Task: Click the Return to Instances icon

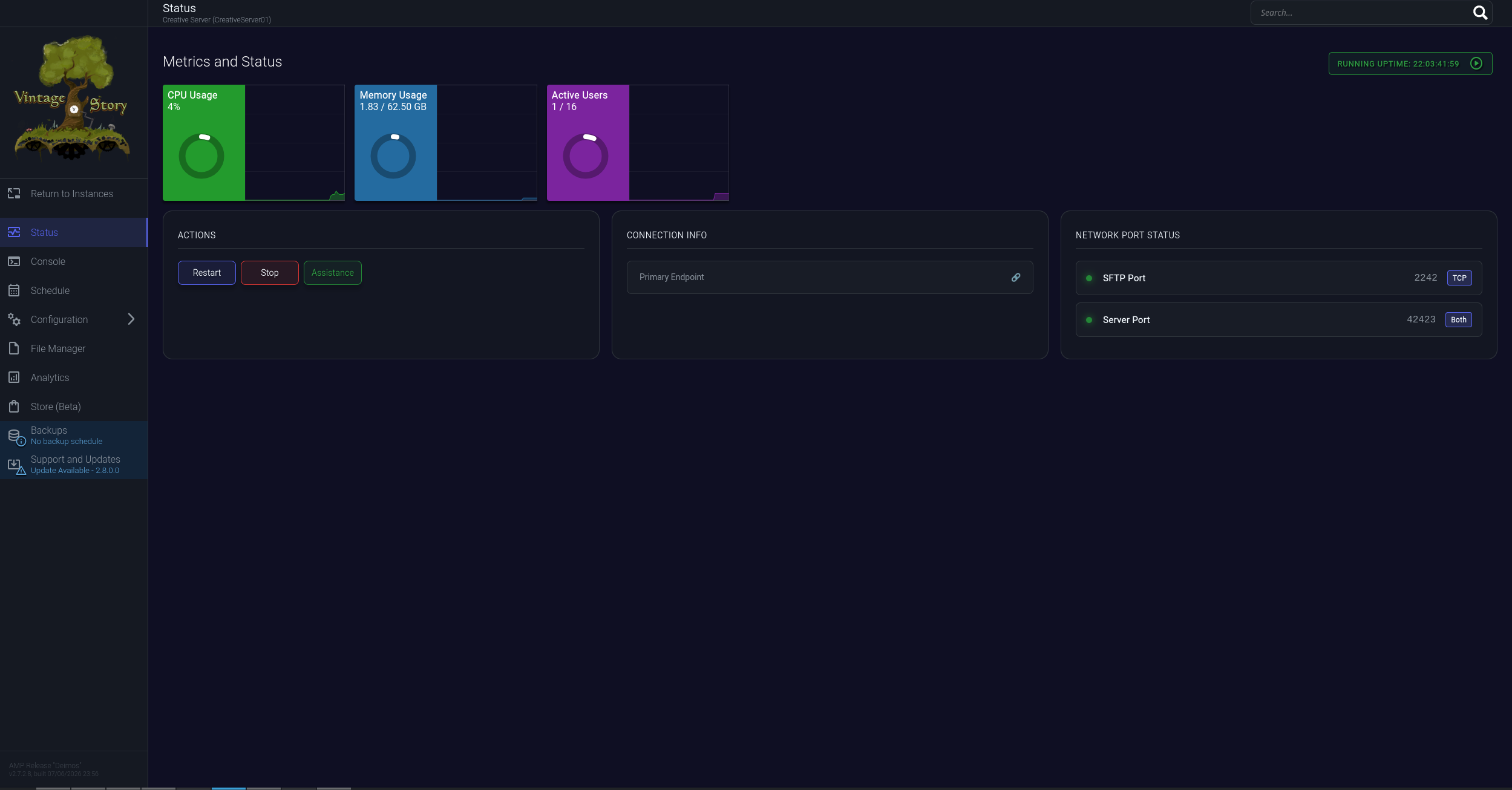Action: 14,194
